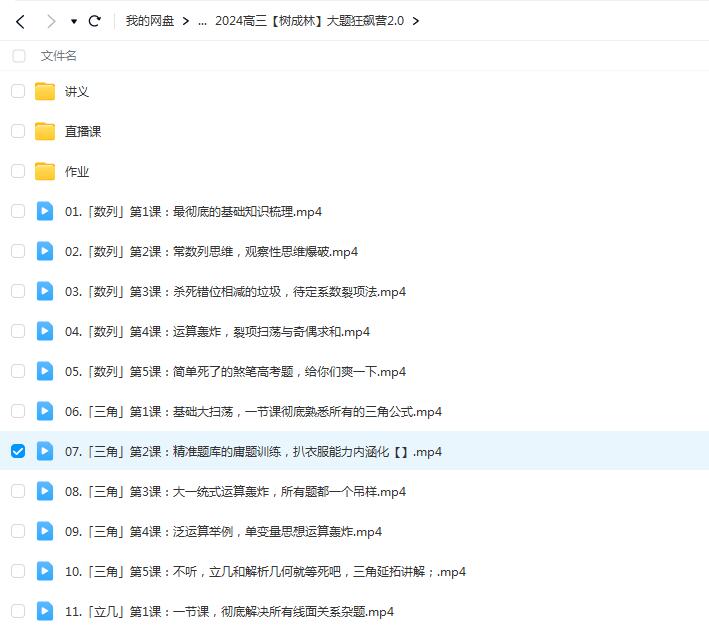Toggle the select-all checkbox beside 文件名
The width and height of the screenshot is (709, 638).
tap(19, 56)
